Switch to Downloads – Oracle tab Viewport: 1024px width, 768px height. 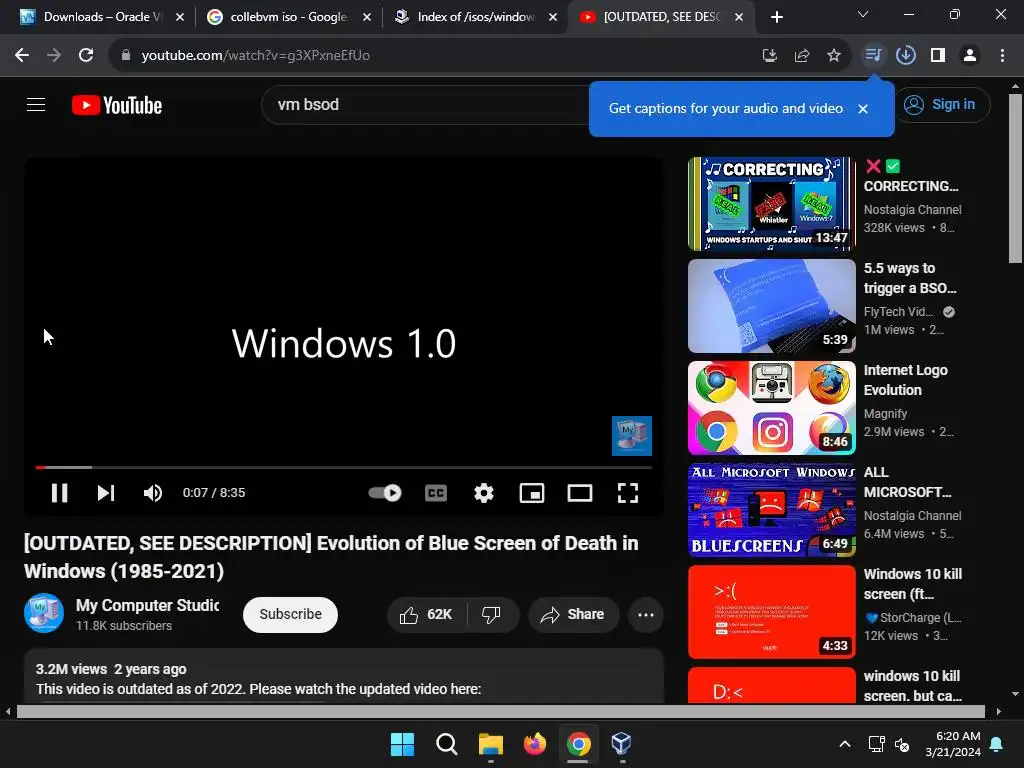click(101, 17)
